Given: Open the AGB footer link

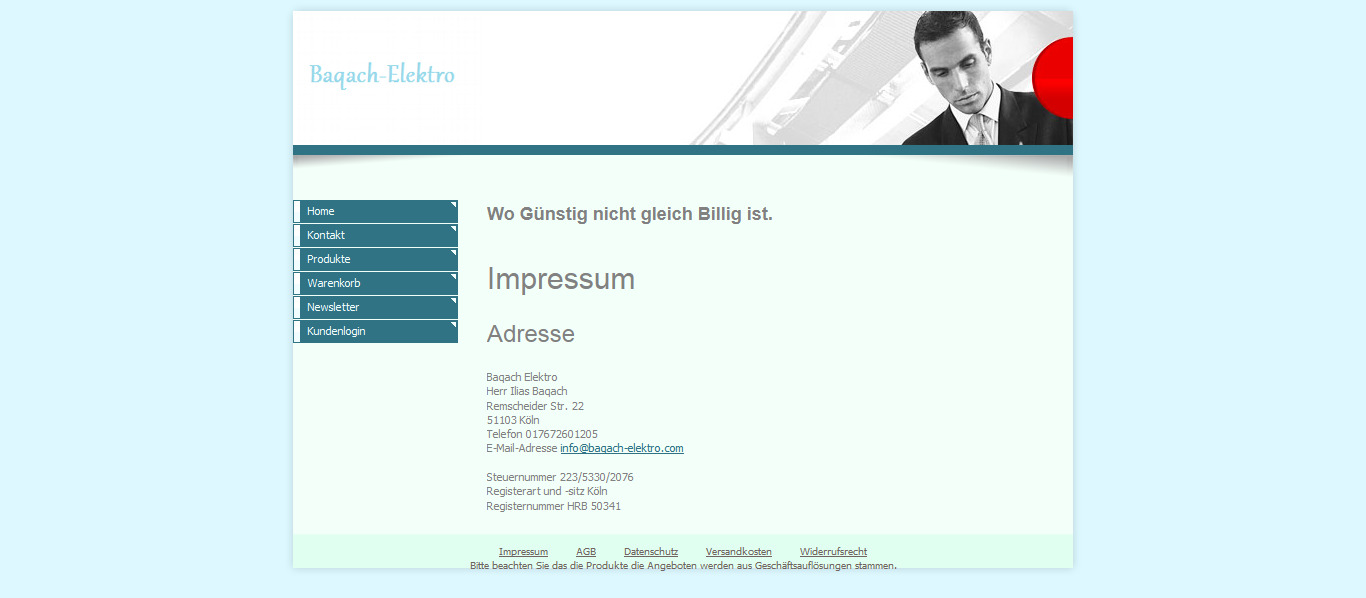Looking at the screenshot, I should pos(586,552).
